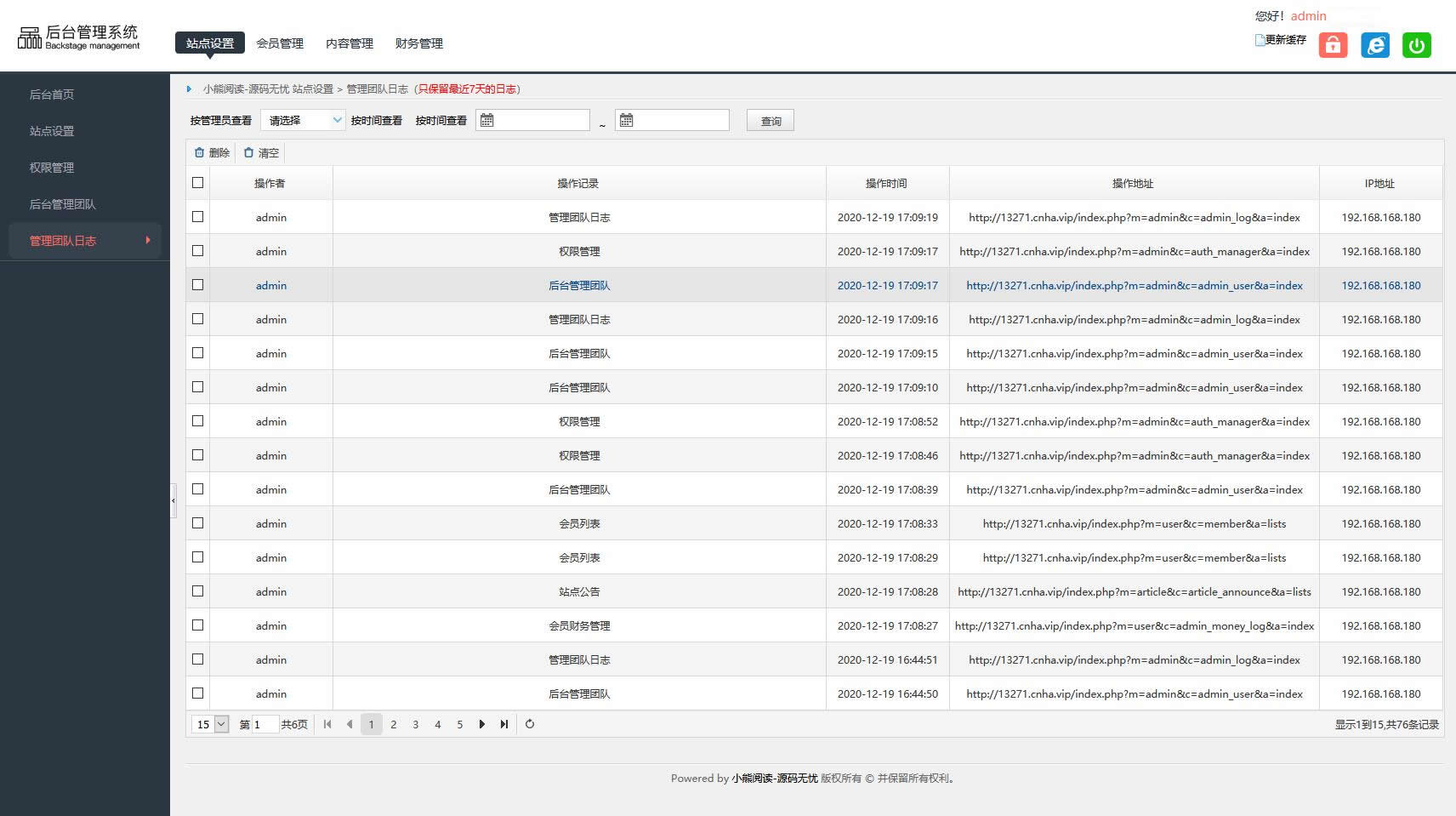Toggle the select-all header checkbox

[x=198, y=182]
